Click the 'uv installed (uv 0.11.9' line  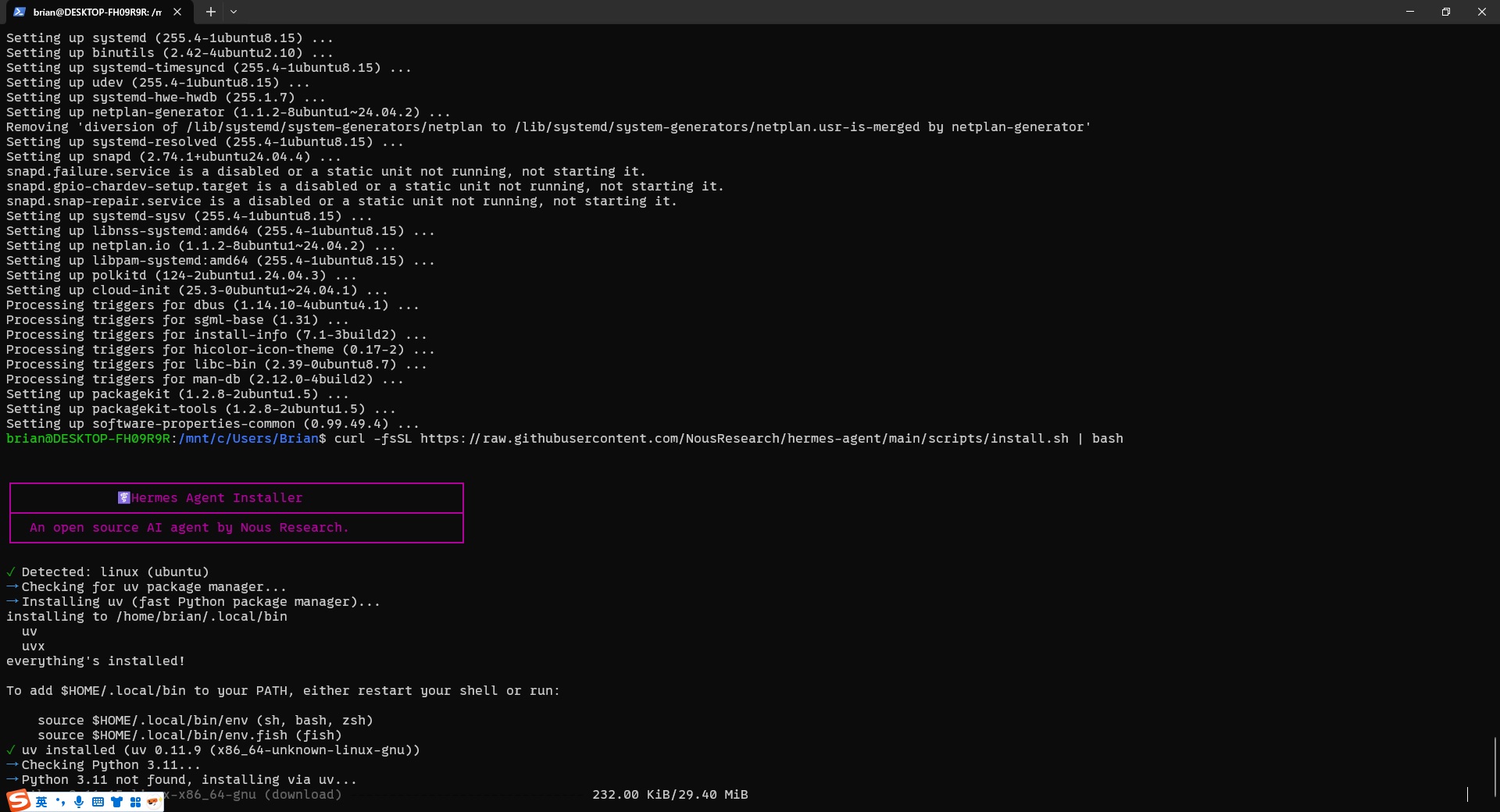pos(213,750)
